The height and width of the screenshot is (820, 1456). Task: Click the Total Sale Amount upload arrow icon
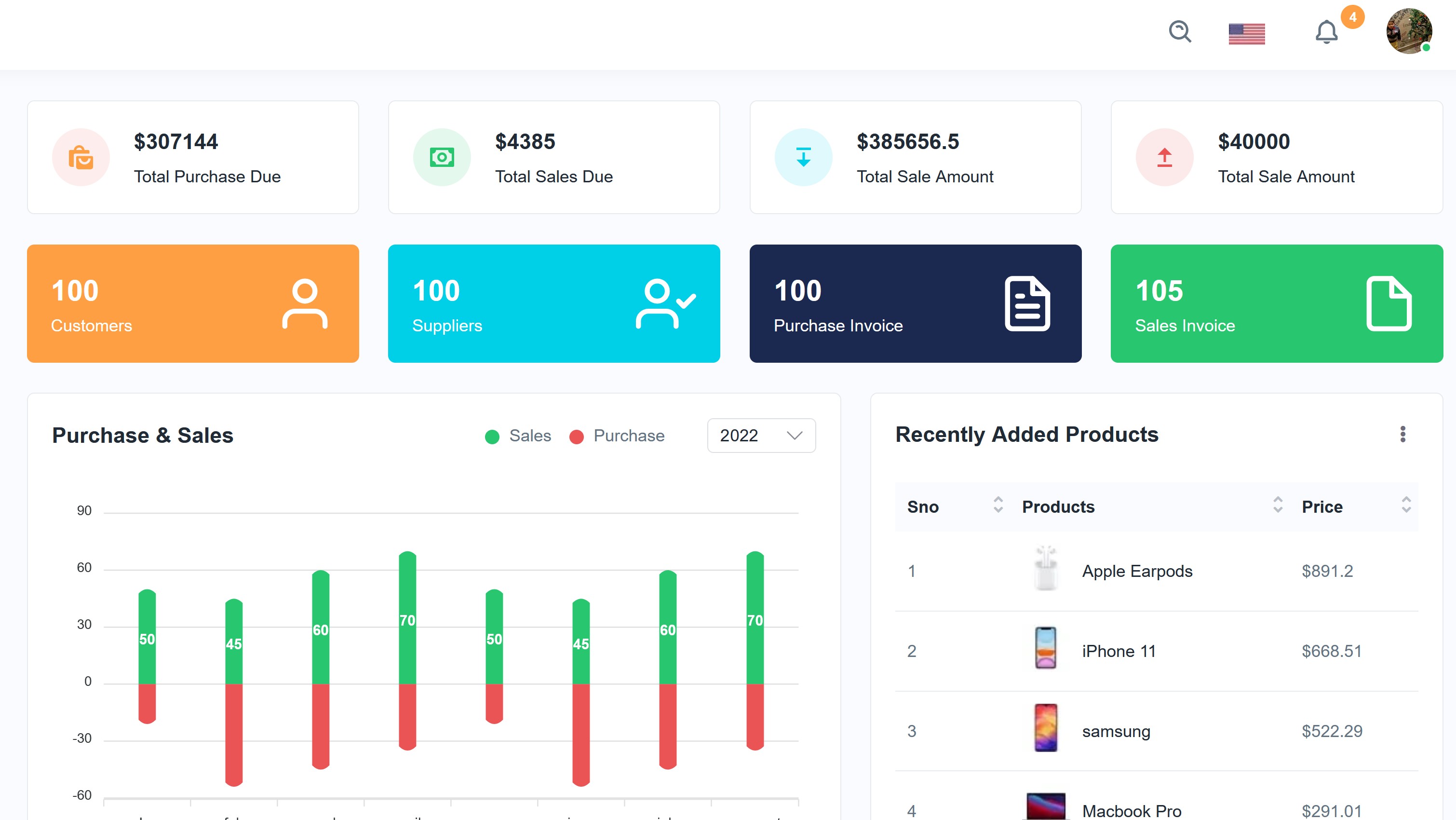[1164, 157]
